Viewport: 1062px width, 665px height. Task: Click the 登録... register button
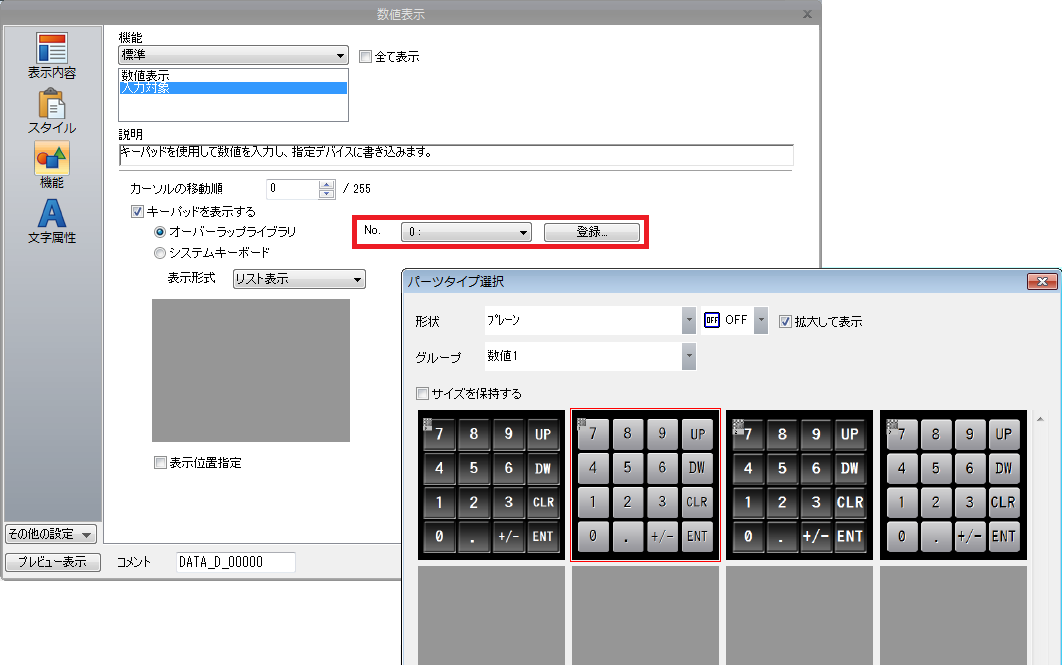(x=590, y=232)
